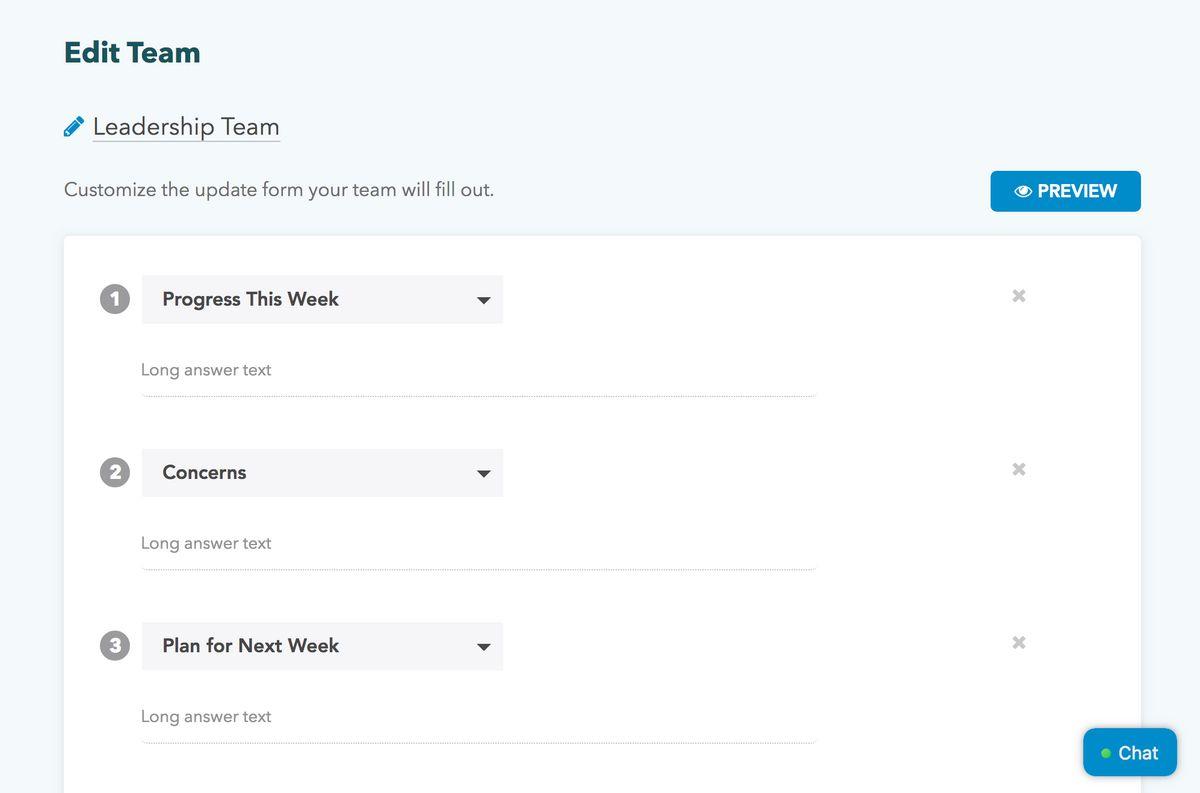This screenshot has height=793, width=1200.
Task: Open the Chat widget
Action: 1129,753
